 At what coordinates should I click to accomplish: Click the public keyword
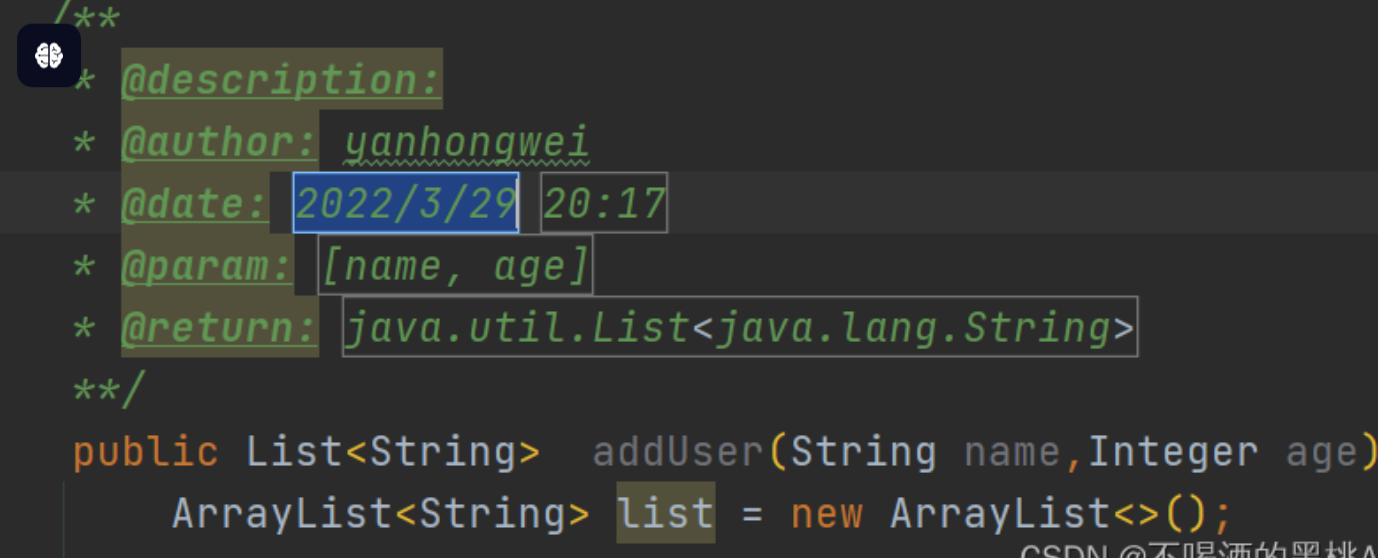tap(146, 452)
